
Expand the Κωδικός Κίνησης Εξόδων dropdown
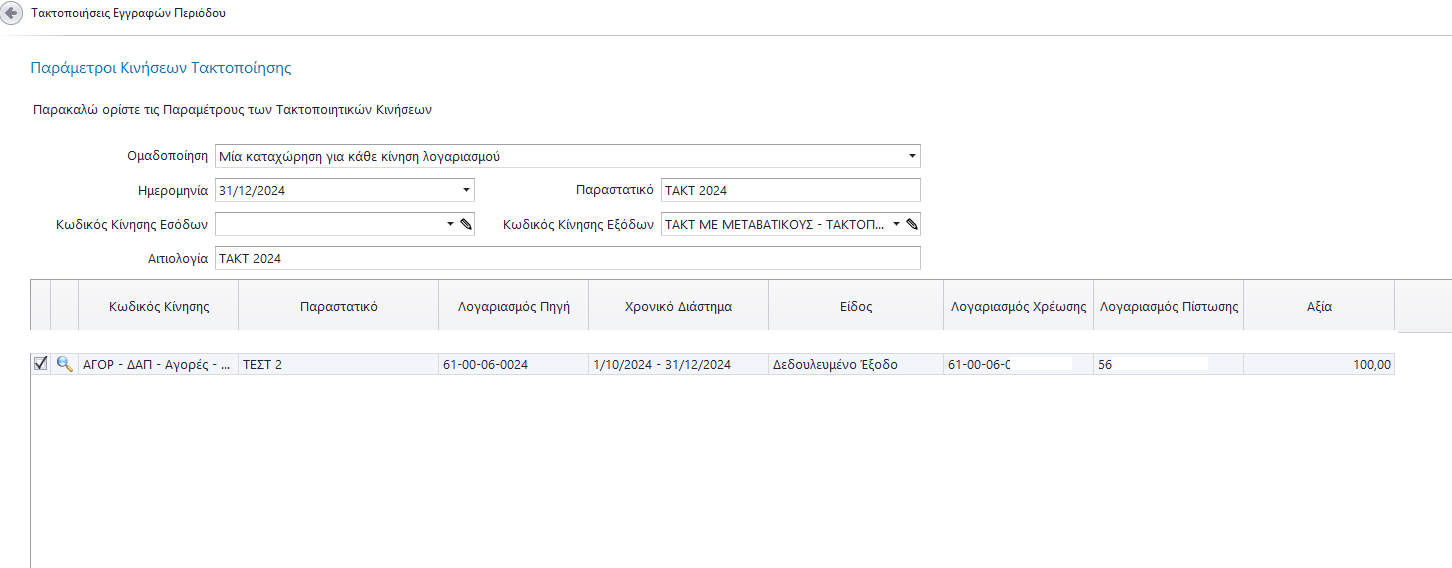click(896, 225)
